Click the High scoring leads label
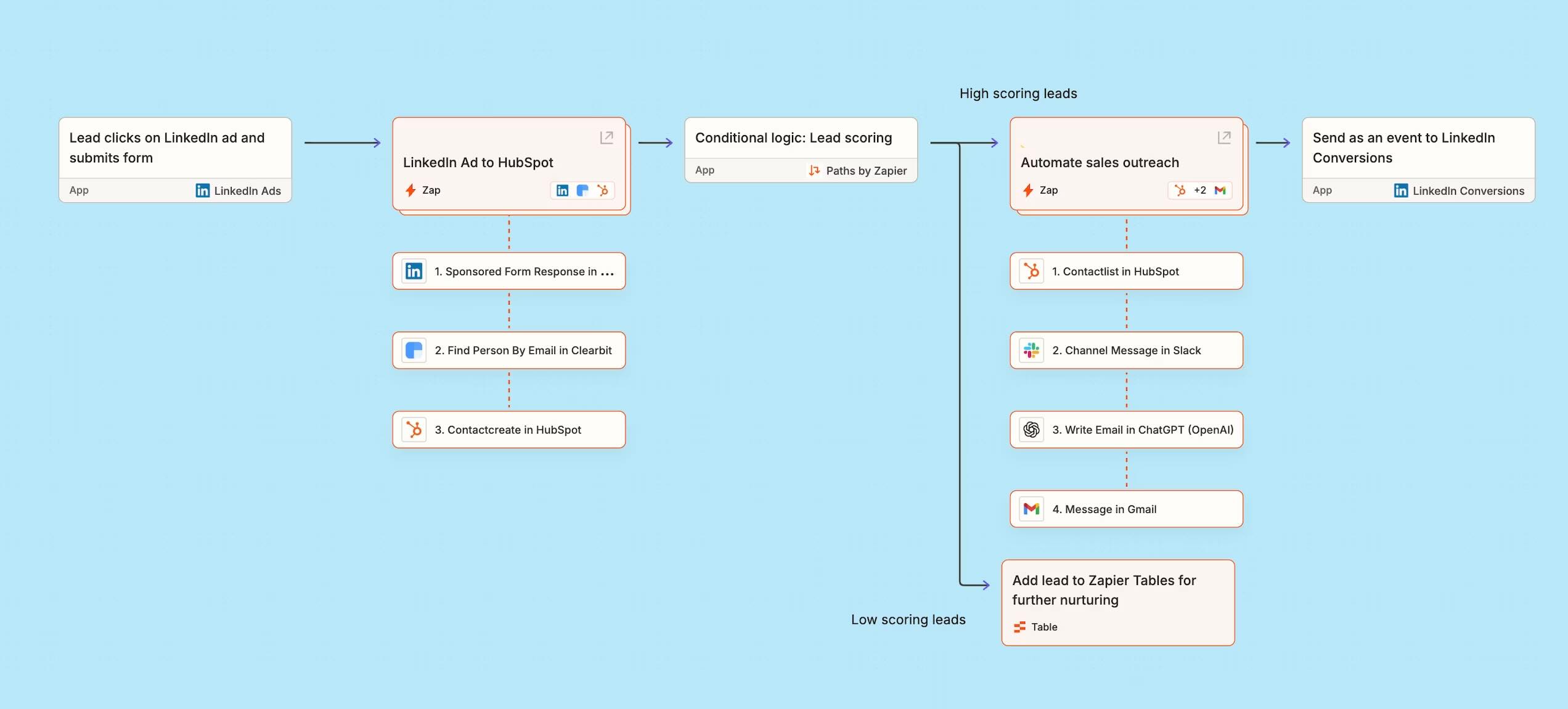The image size is (1568, 709). coord(1018,94)
